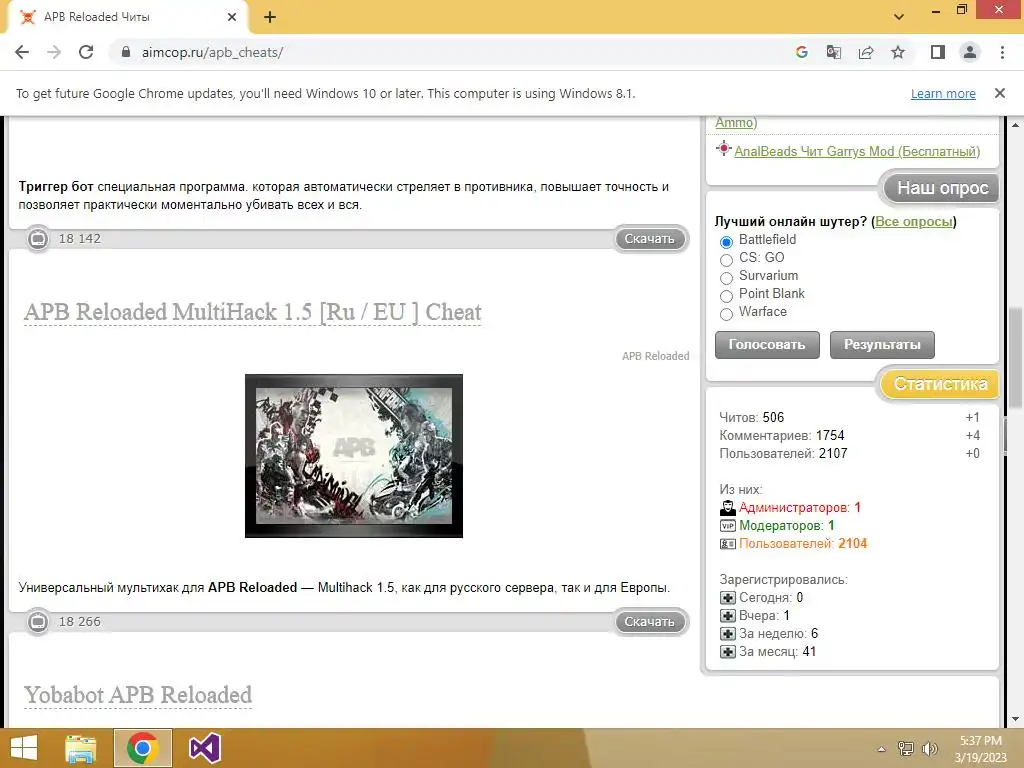The image size is (1024, 768).
Task: Open File Explorer from taskbar
Action: [80, 748]
